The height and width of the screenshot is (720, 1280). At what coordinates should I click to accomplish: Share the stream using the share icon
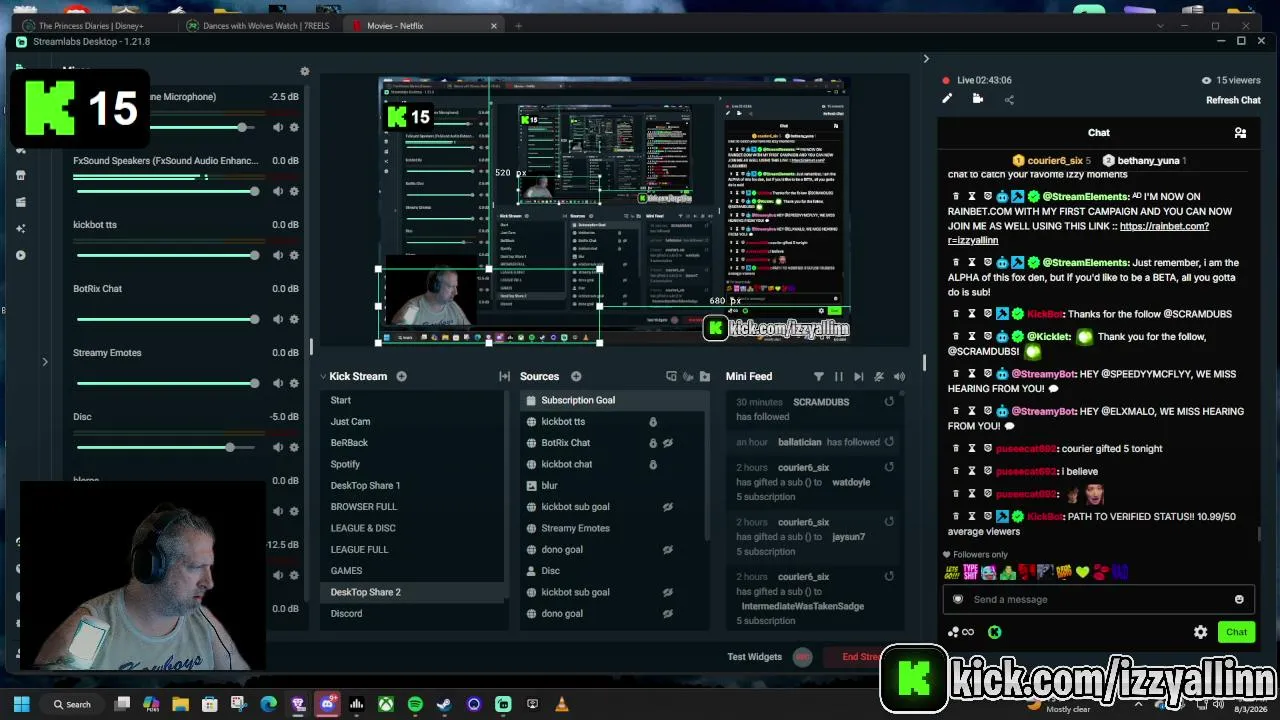tap(1009, 99)
